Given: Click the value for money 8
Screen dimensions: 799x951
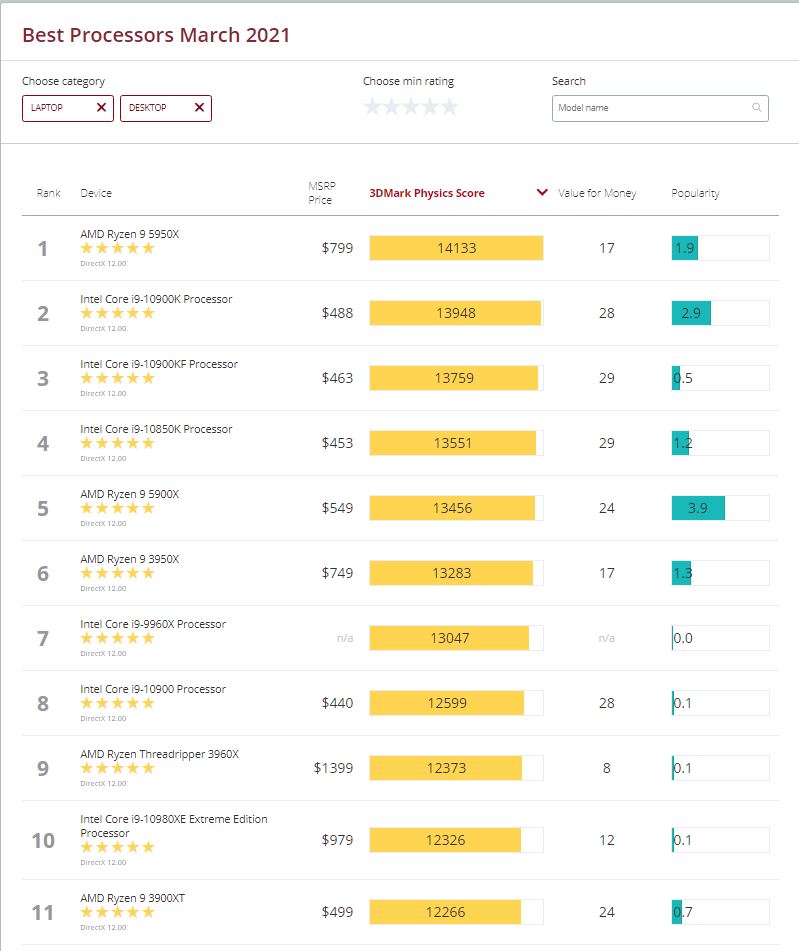Looking at the screenshot, I should [x=606, y=768].
